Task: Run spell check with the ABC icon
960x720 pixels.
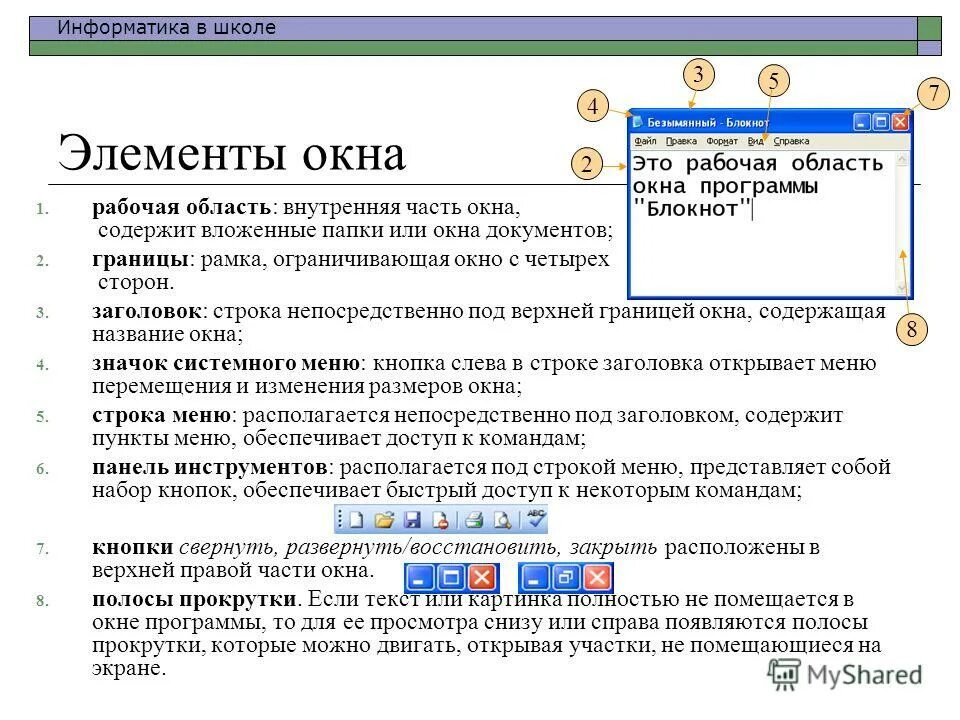Action: [x=536, y=519]
